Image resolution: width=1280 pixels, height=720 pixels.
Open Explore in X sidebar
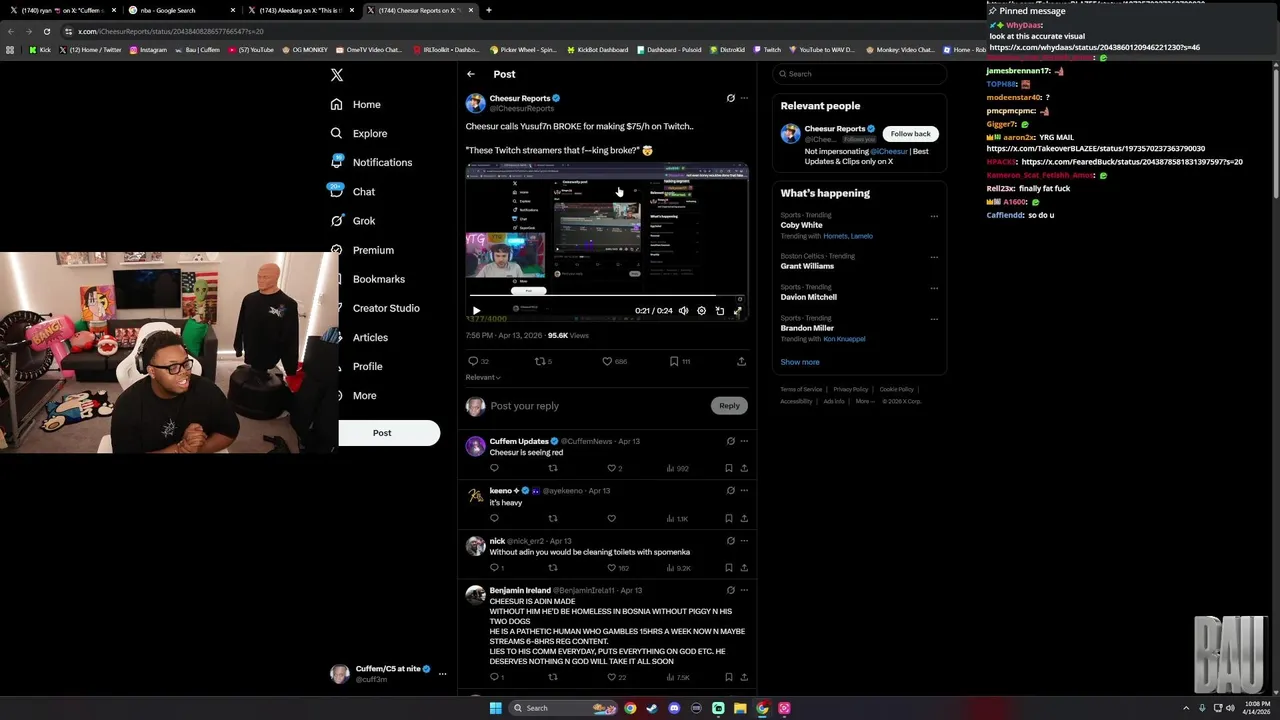(359, 133)
